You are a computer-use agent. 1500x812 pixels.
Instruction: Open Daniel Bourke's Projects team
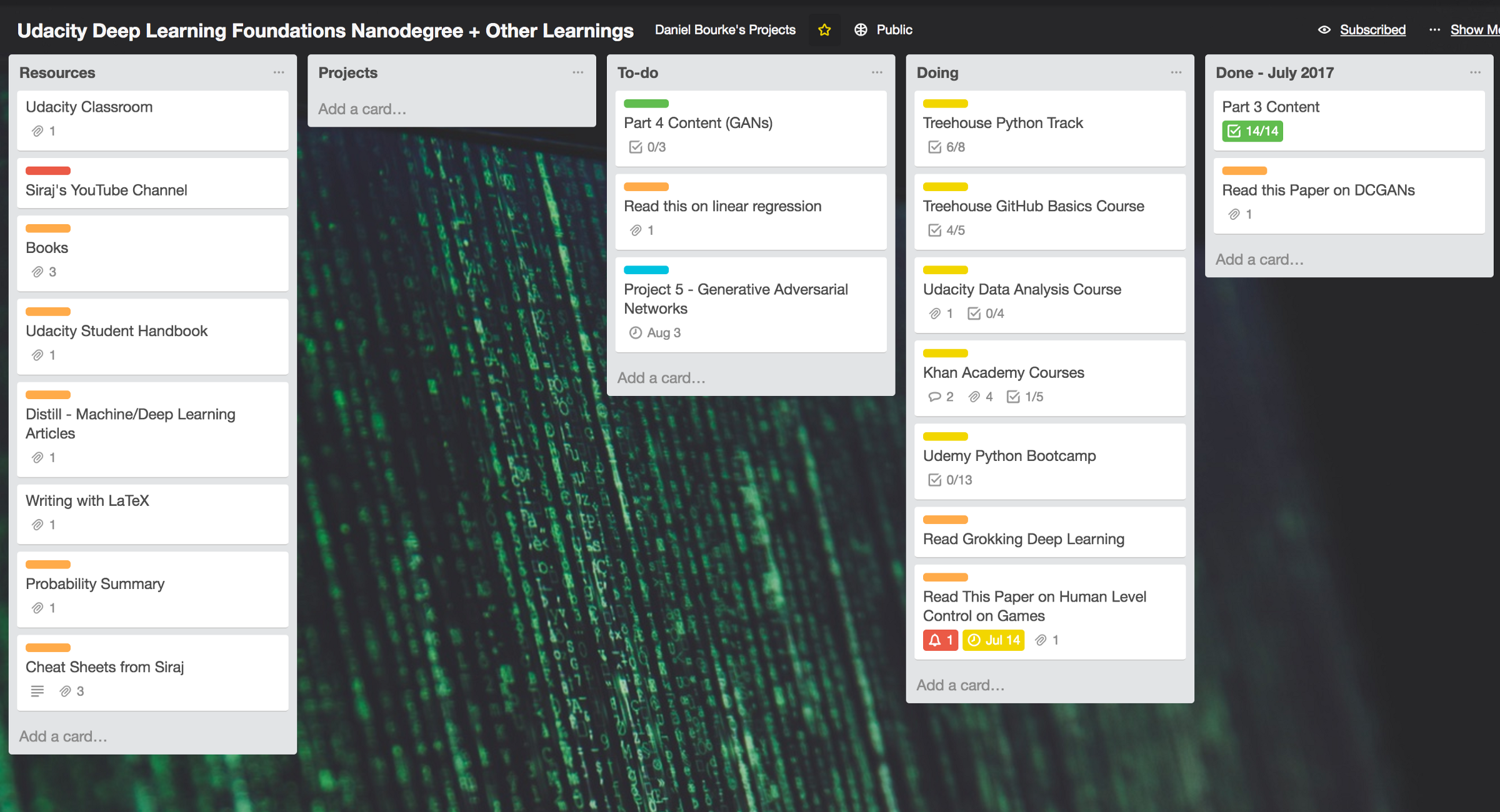coord(725,30)
